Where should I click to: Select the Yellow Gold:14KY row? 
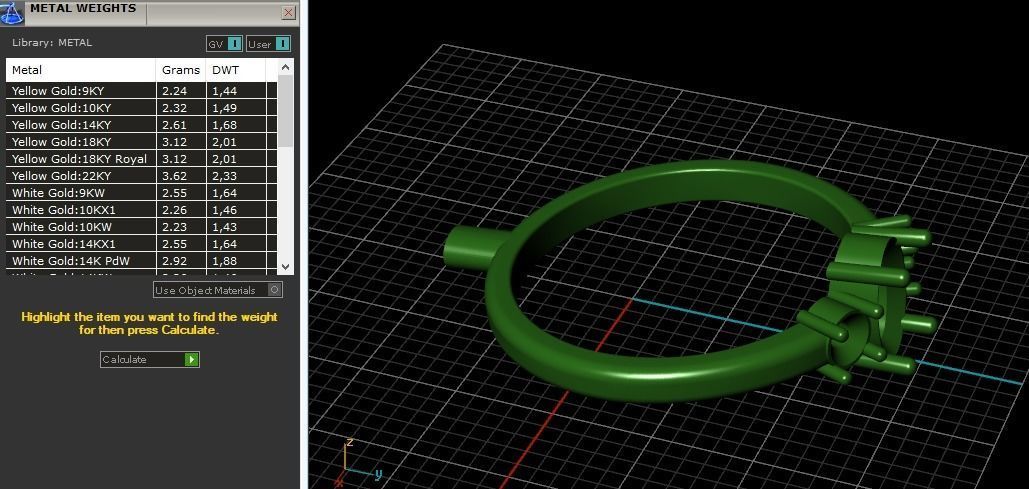point(141,125)
